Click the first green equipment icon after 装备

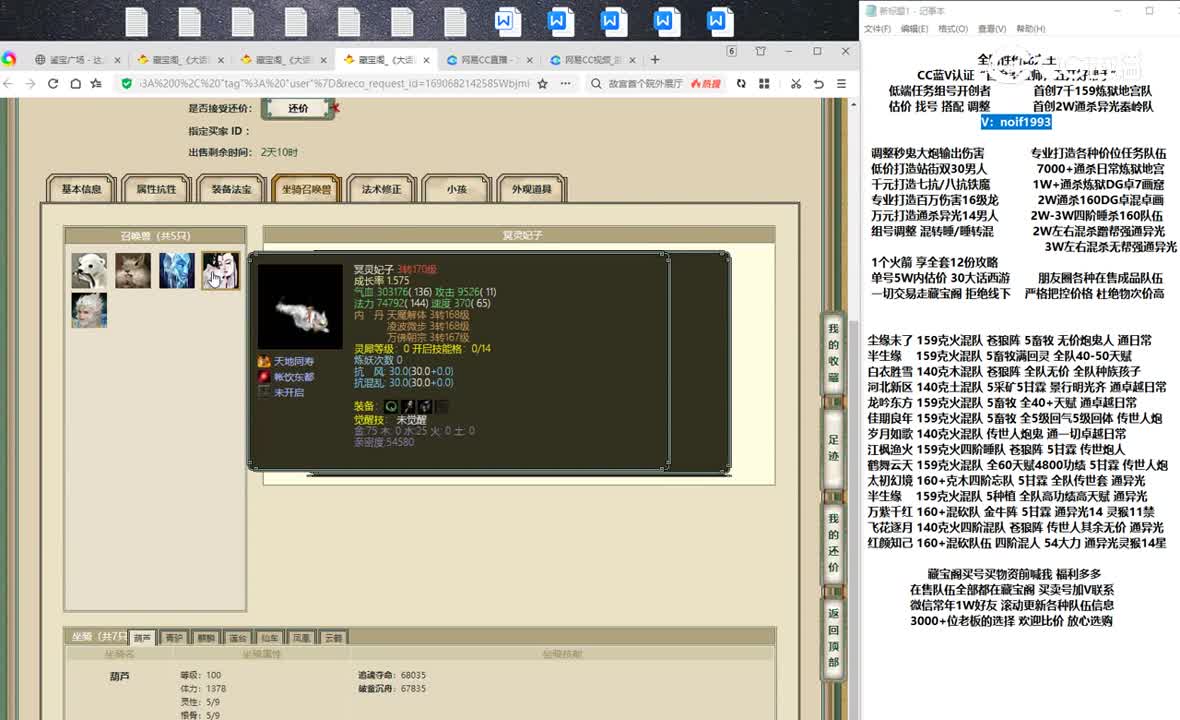[x=391, y=406]
